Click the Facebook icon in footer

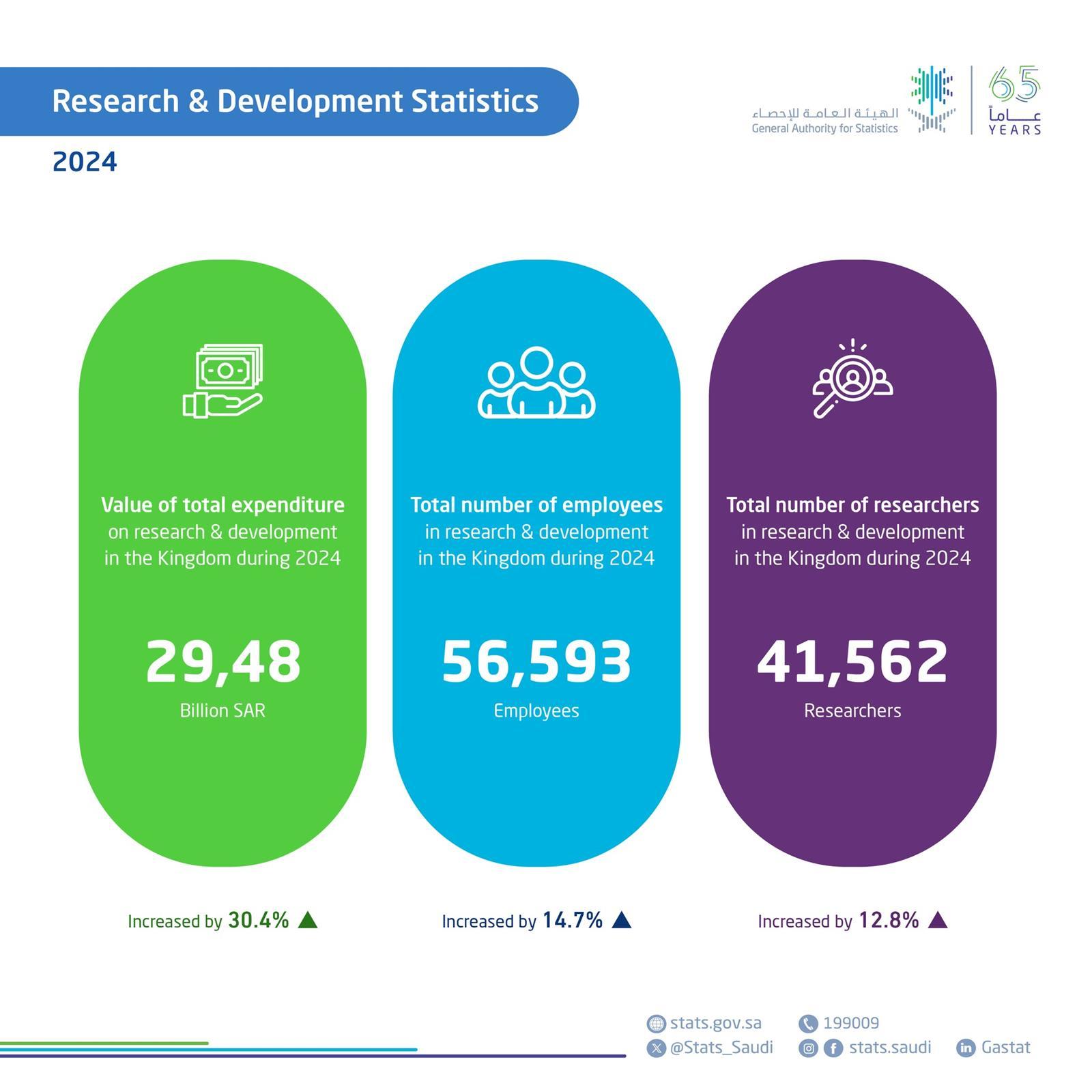tap(833, 1048)
